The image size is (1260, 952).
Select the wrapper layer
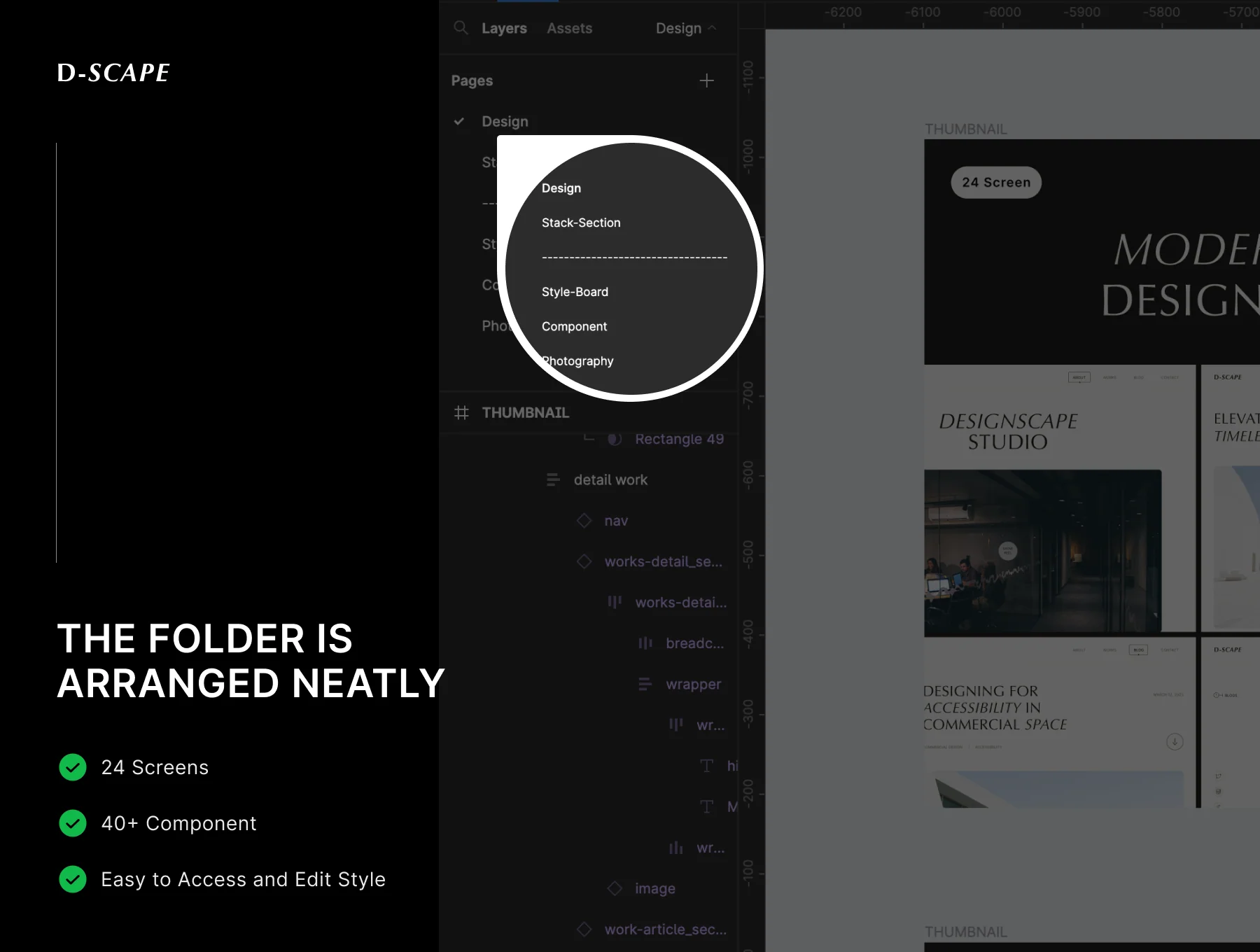pos(693,684)
